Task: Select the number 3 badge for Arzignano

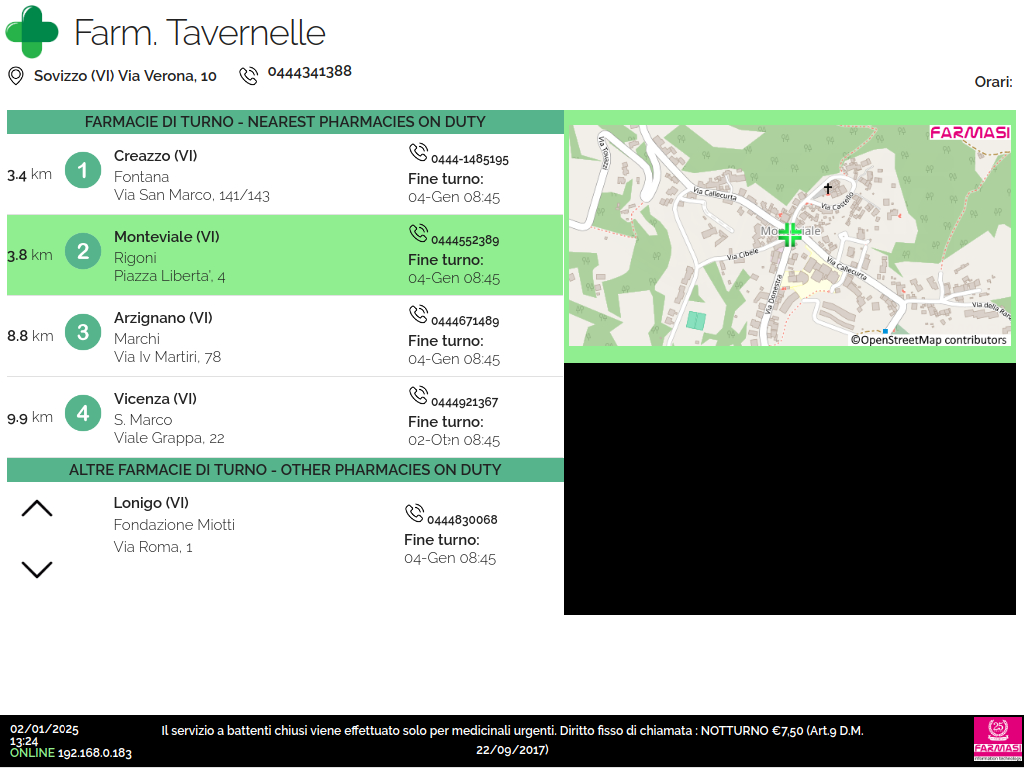Action: click(83, 332)
